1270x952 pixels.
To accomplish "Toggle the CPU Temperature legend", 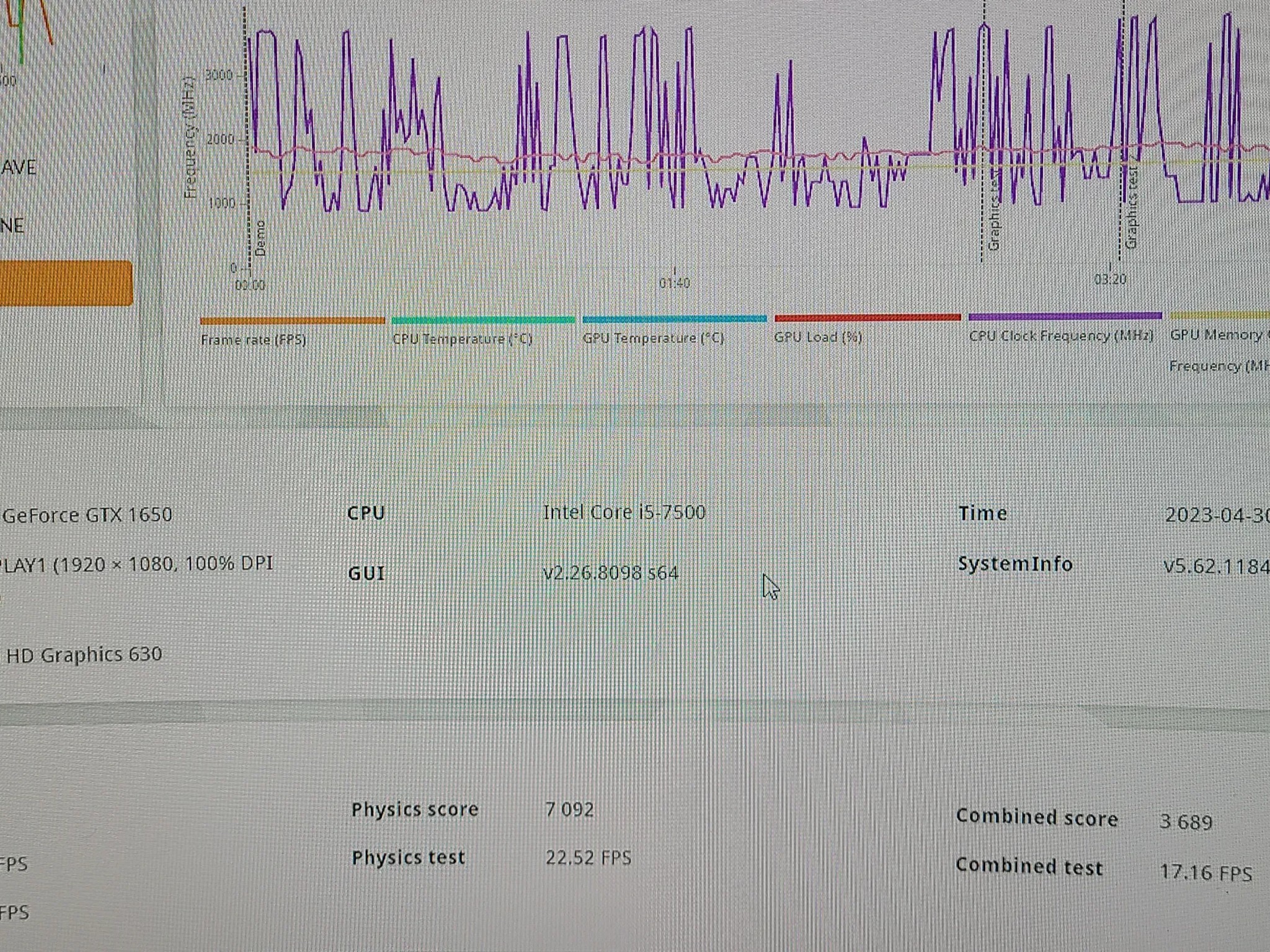I will pyautogui.click(x=463, y=339).
